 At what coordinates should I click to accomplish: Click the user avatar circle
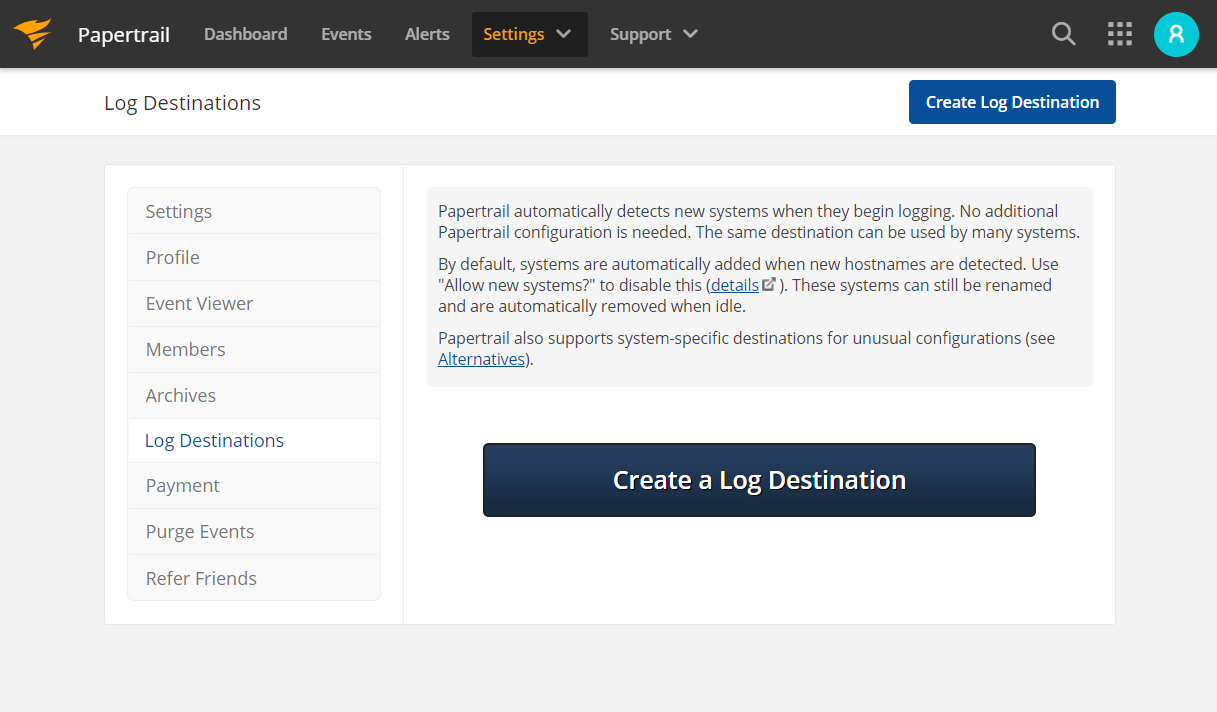pyautogui.click(x=1176, y=33)
